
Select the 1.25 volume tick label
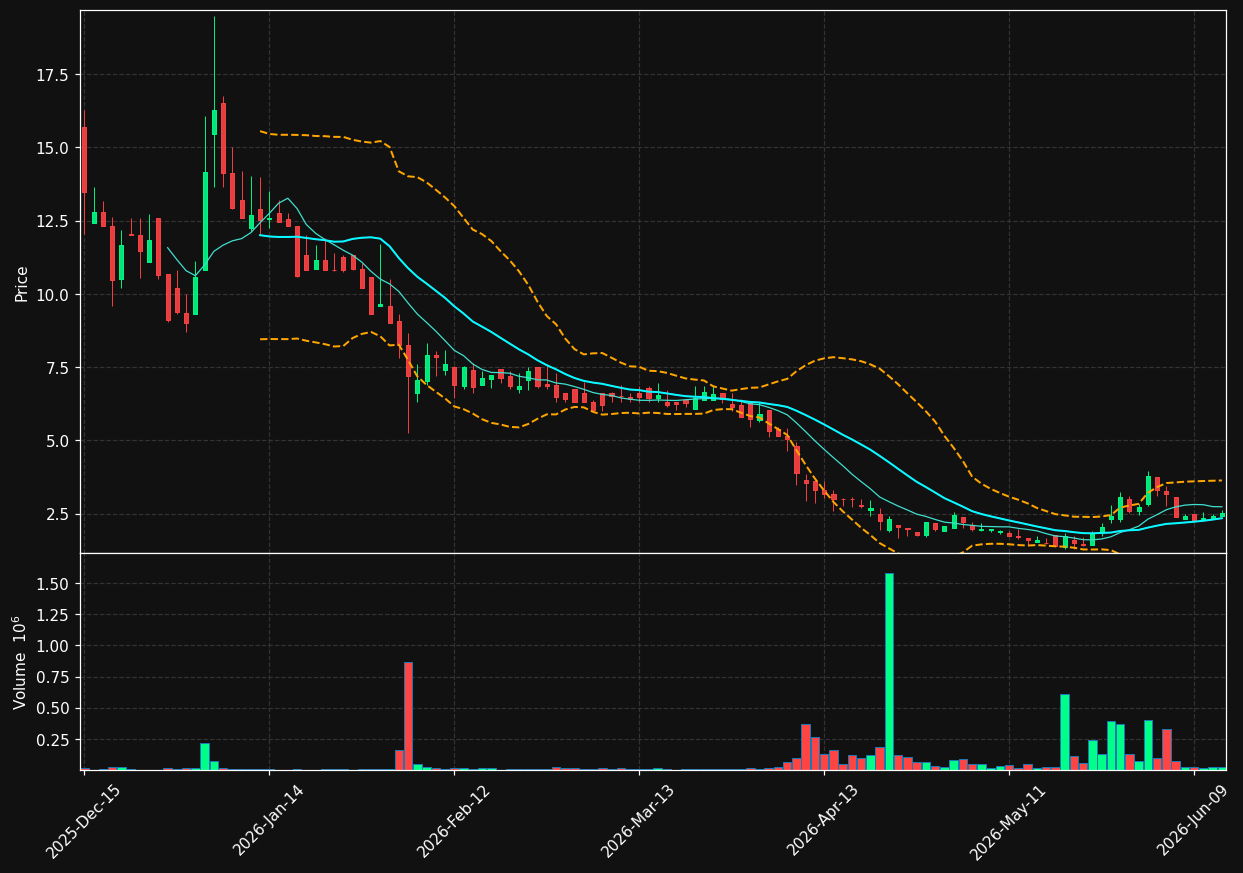click(x=51, y=614)
